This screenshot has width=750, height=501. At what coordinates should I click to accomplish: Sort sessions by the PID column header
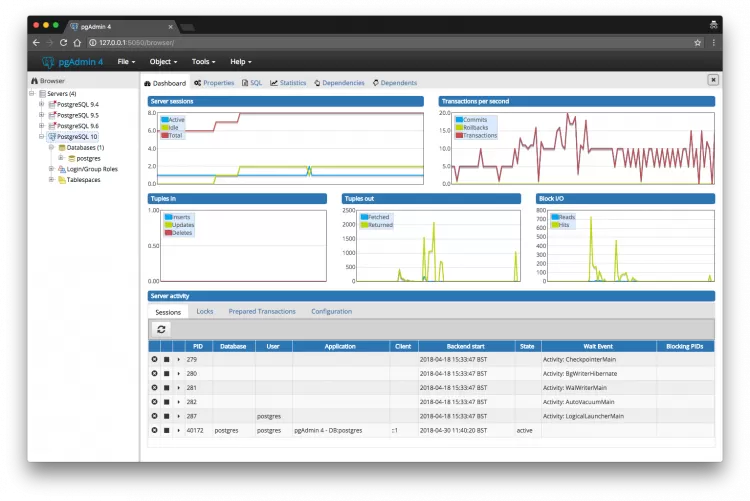[198, 346]
